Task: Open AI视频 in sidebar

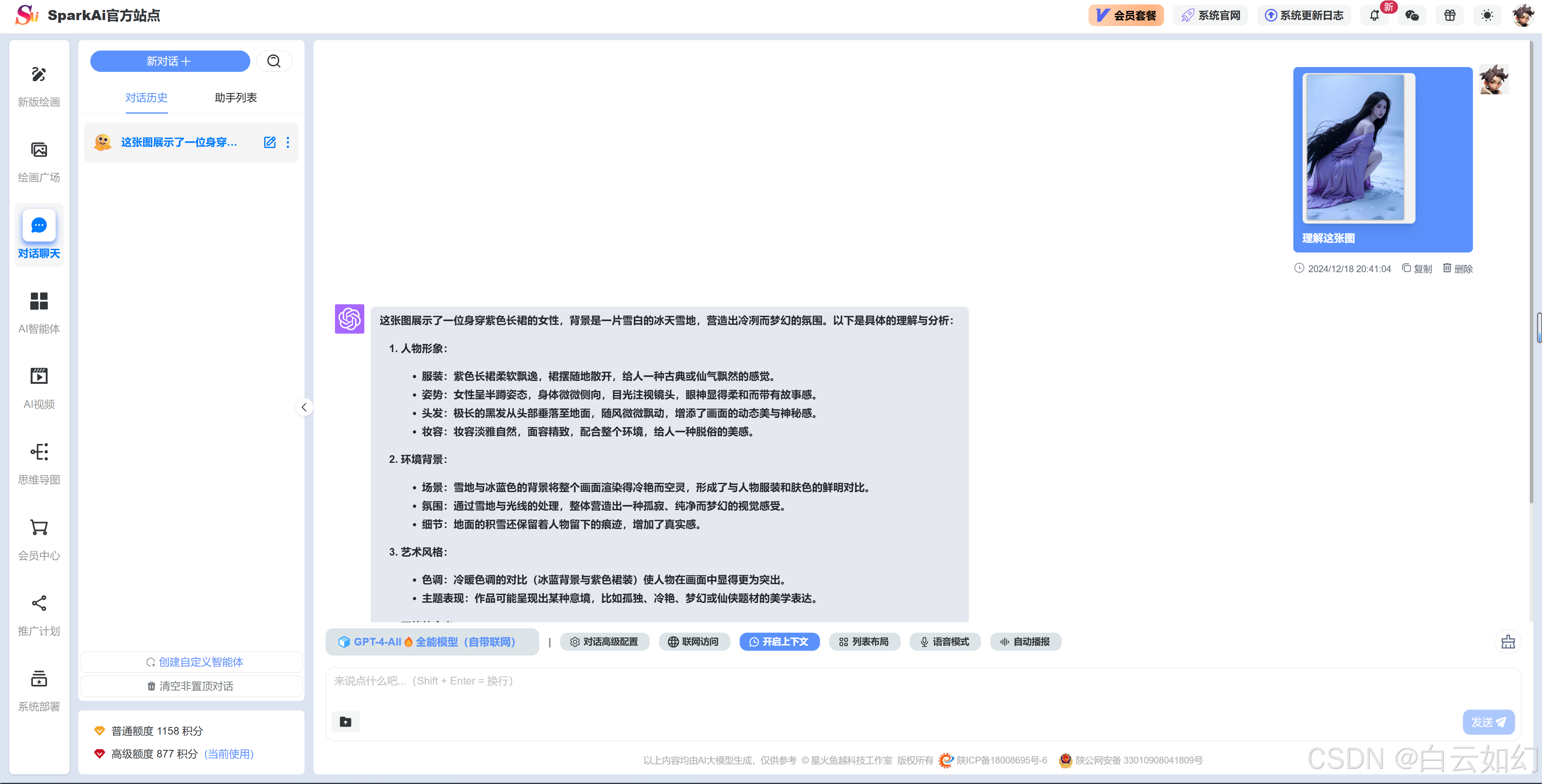Action: [x=39, y=377]
